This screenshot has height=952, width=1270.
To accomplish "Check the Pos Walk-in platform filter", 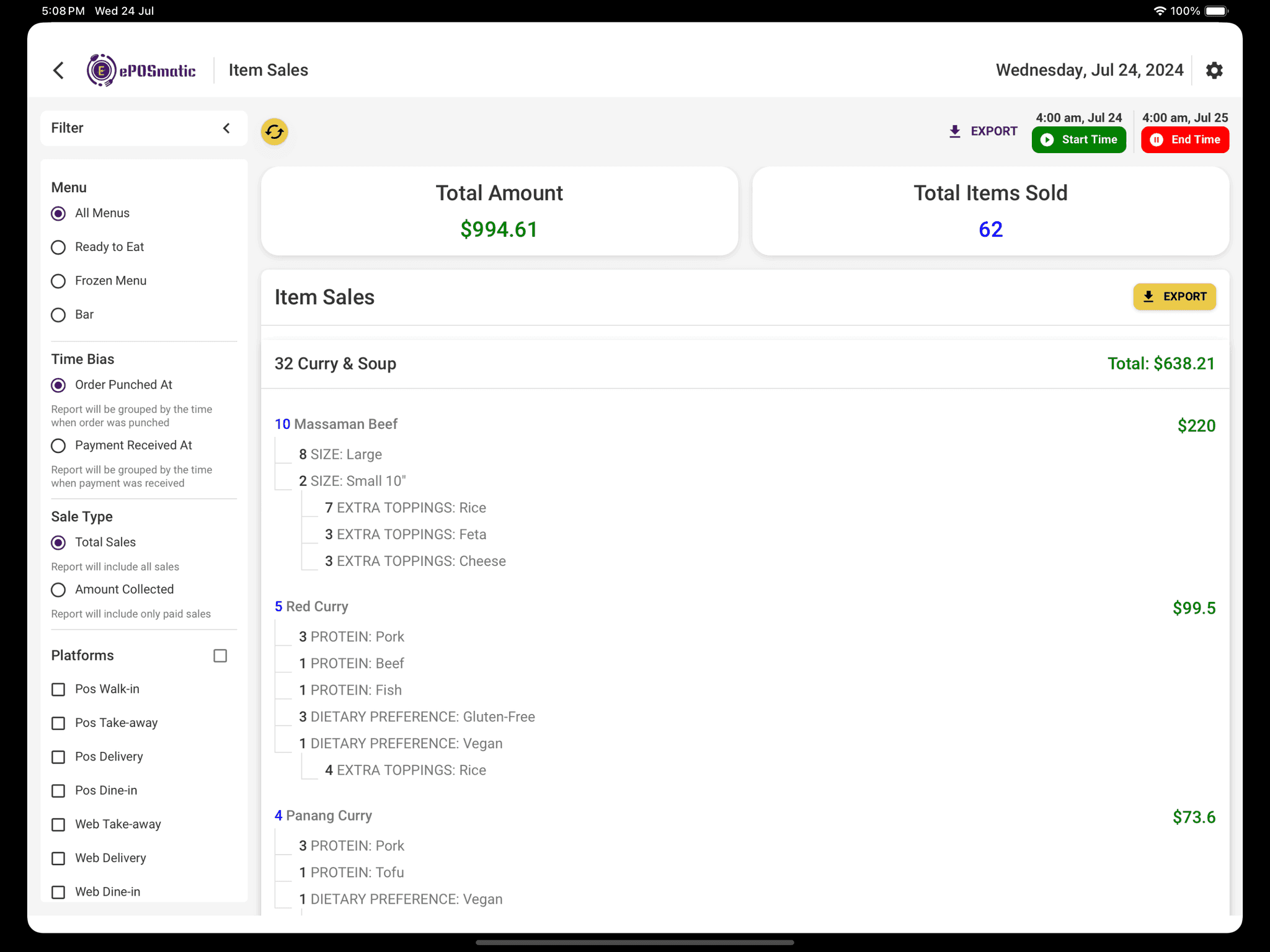I will [x=58, y=689].
